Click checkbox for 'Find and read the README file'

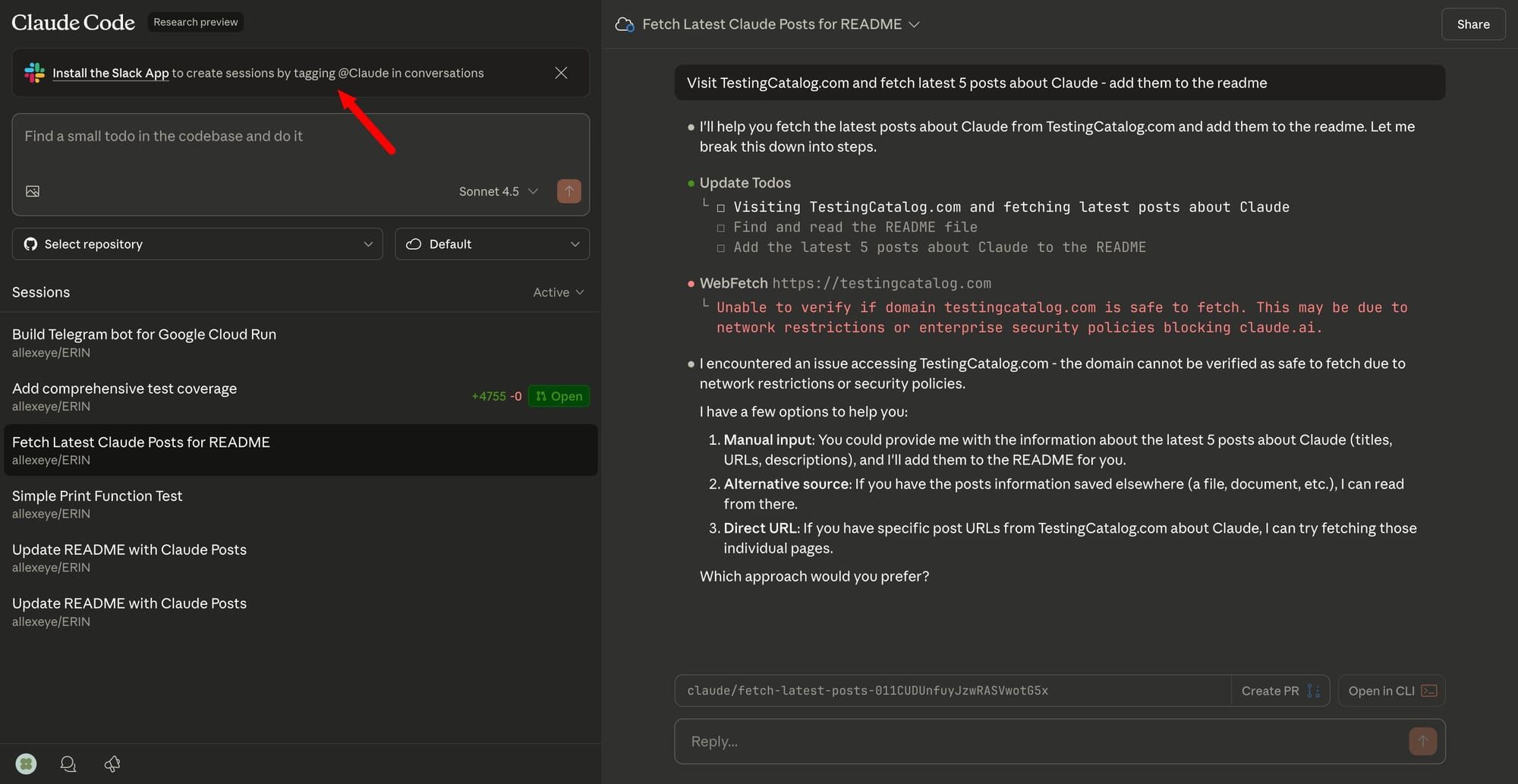[x=720, y=228]
